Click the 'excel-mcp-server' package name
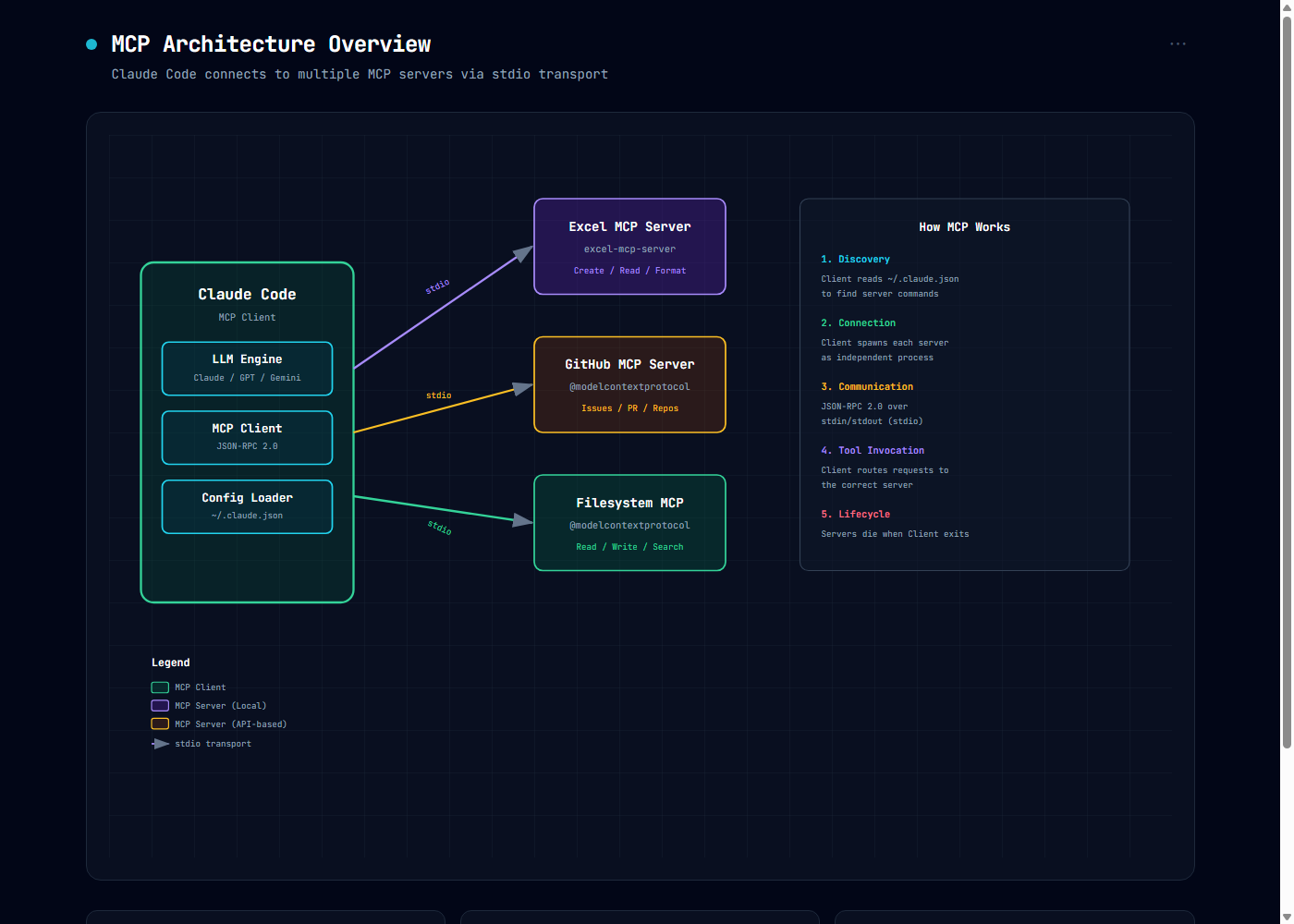 click(629, 249)
